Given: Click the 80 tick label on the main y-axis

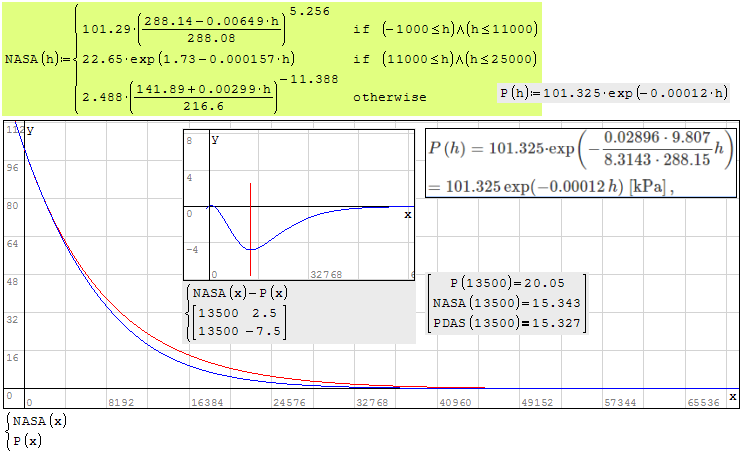Looking at the screenshot, I should (10, 206).
